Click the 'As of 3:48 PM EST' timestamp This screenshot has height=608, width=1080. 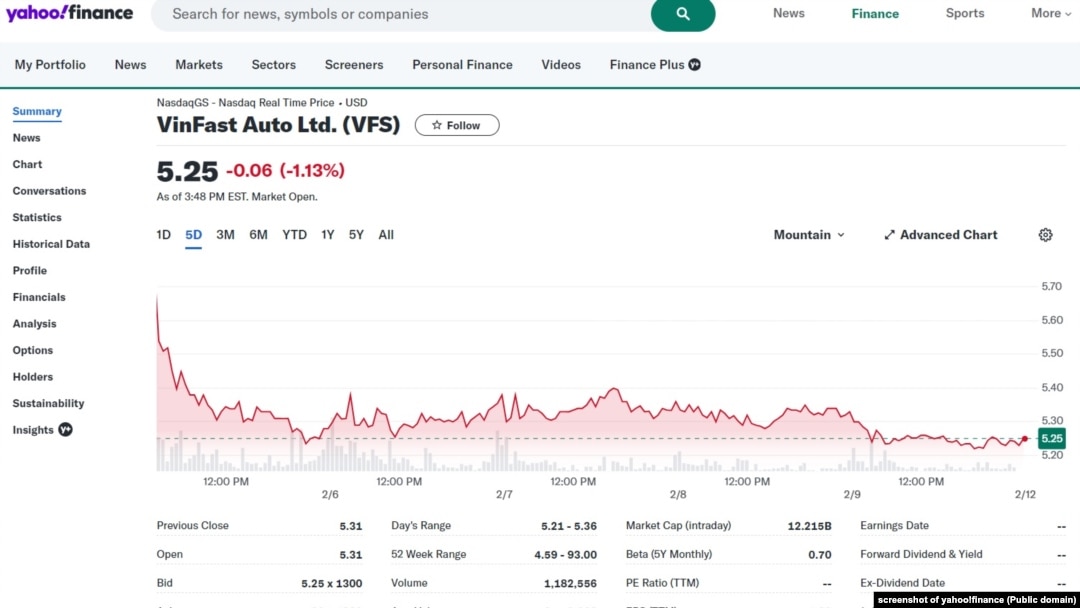237,196
